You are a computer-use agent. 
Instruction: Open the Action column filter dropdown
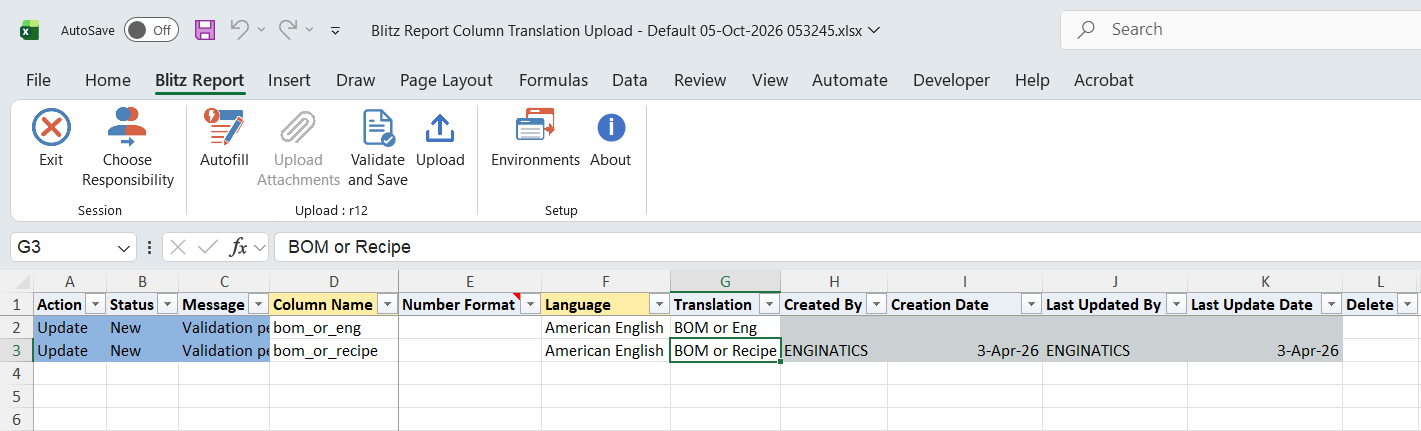coord(96,304)
